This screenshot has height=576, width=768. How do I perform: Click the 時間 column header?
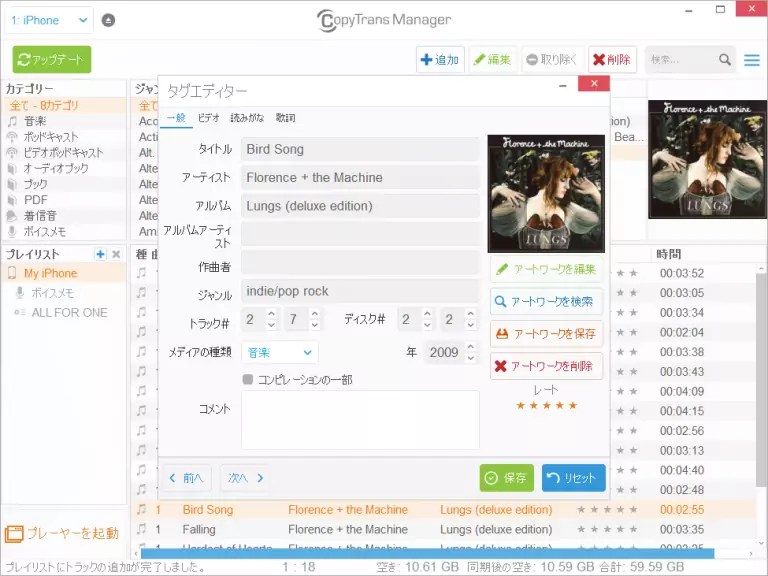pyautogui.click(x=669, y=254)
